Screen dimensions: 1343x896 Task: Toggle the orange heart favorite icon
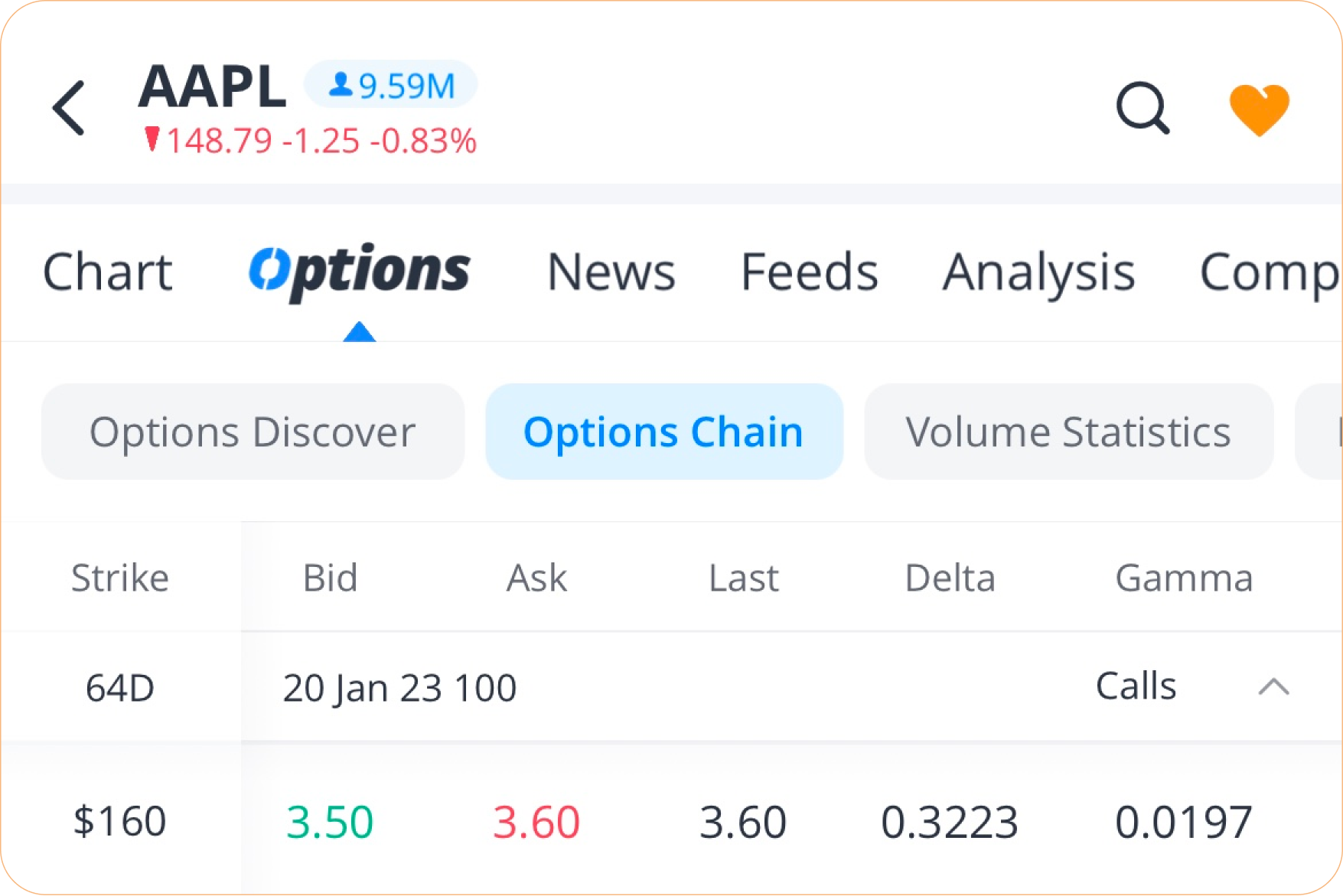point(1259,109)
